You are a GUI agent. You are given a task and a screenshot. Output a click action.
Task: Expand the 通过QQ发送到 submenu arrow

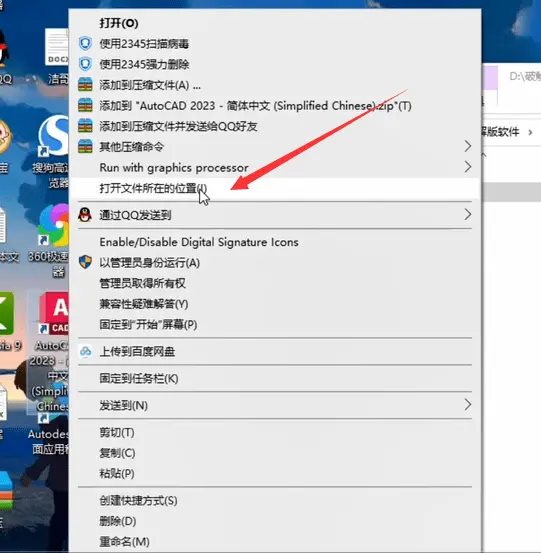pos(468,214)
